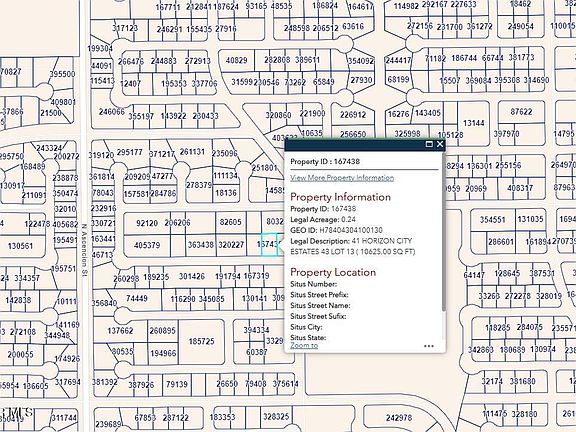Select parcel 278379 on the map
The image size is (576, 432).
click(x=199, y=185)
